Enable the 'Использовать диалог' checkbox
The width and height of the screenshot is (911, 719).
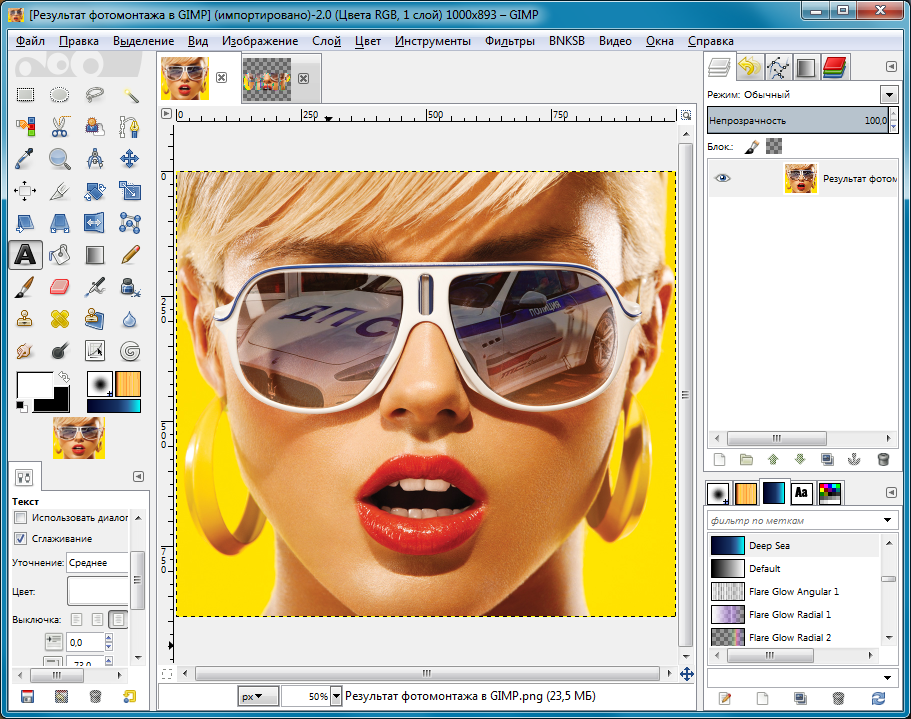click(x=21, y=518)
